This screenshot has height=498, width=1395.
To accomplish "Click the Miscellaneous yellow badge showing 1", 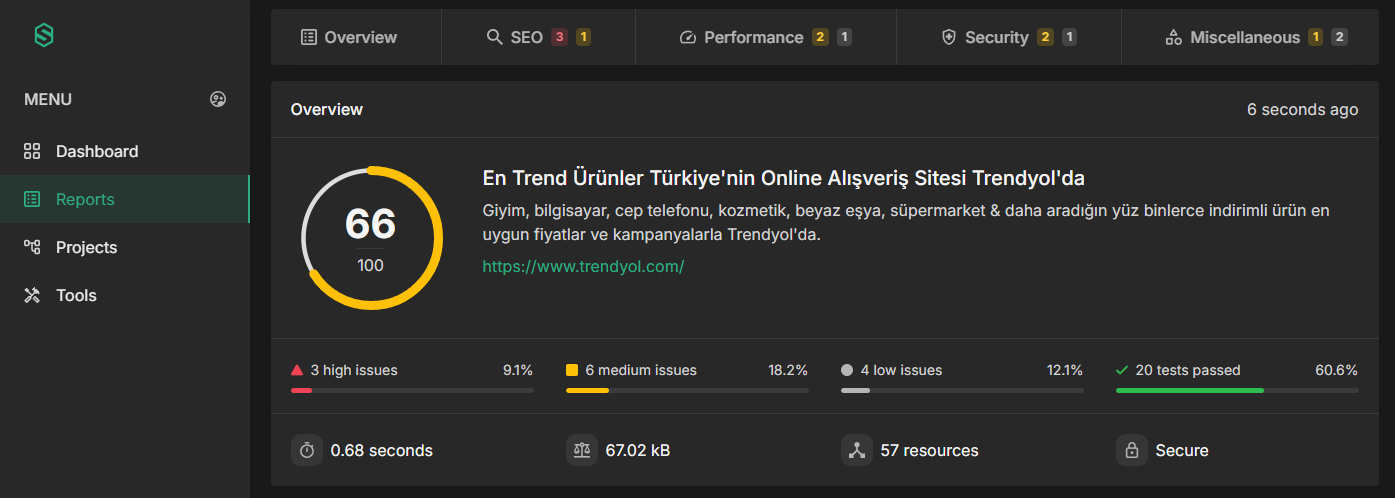I will pyautogui.click(x=1316, y=37).
